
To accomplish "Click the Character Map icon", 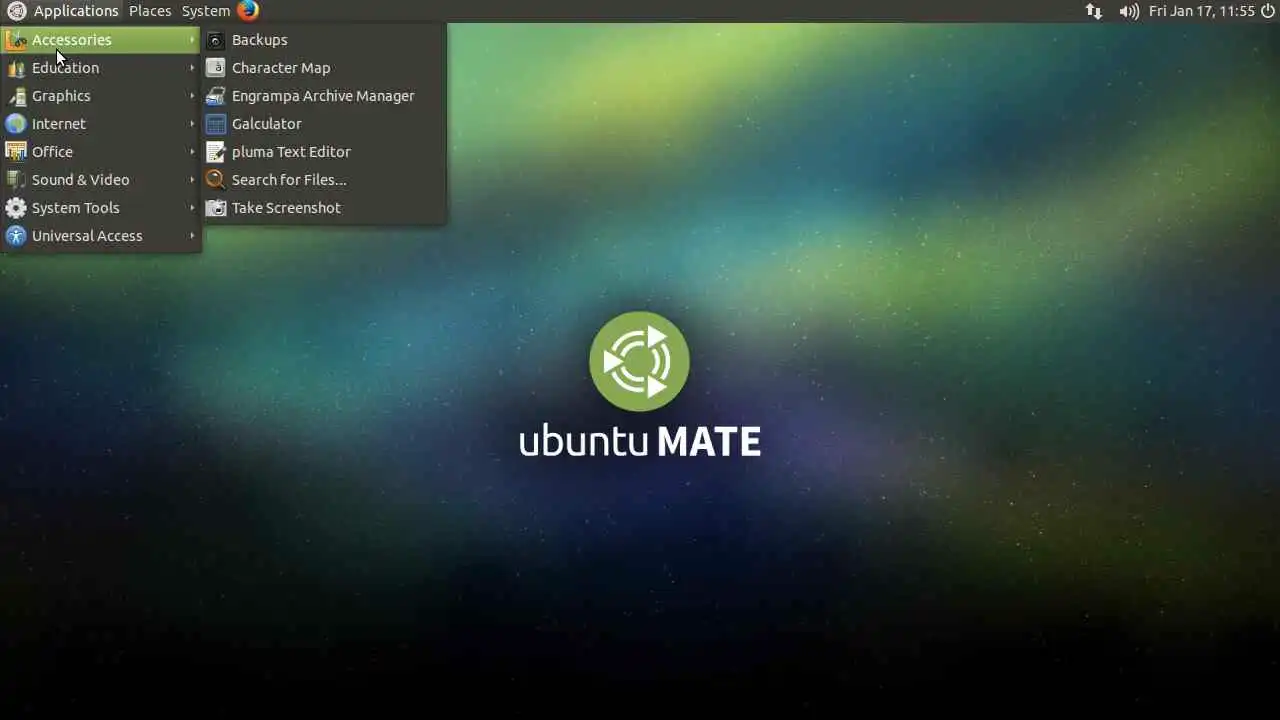I will click(216, 68).
